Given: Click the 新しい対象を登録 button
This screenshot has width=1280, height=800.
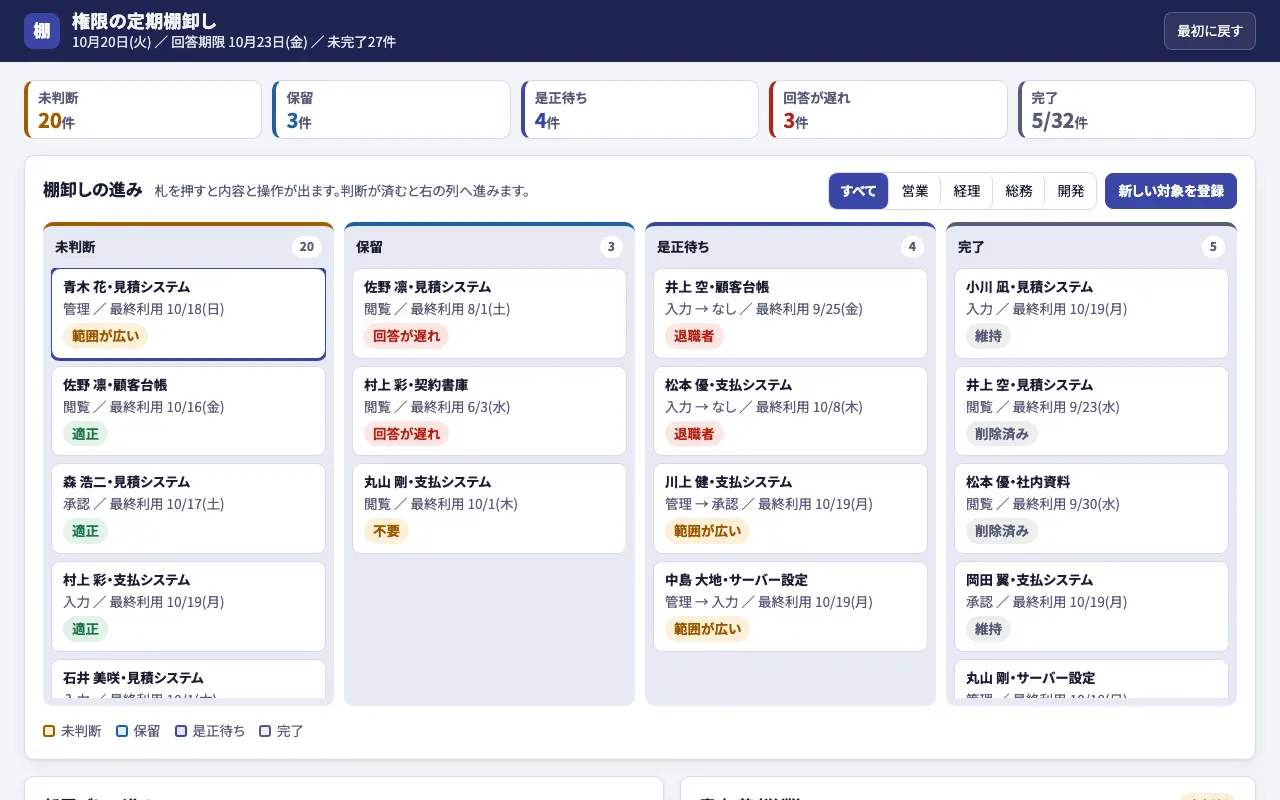Looking at the screenshot, I should (x=1170, y=191).
